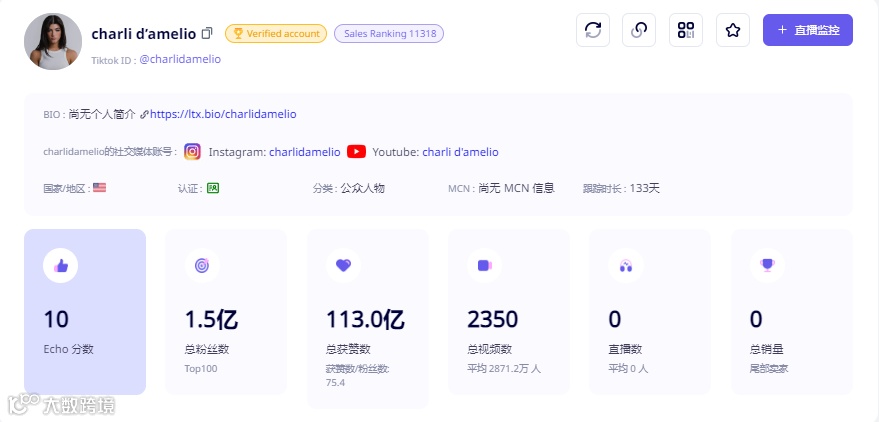Click the YouTube logo icon
This screenshot has width=879, height=422.
click(x=356, y=152)
